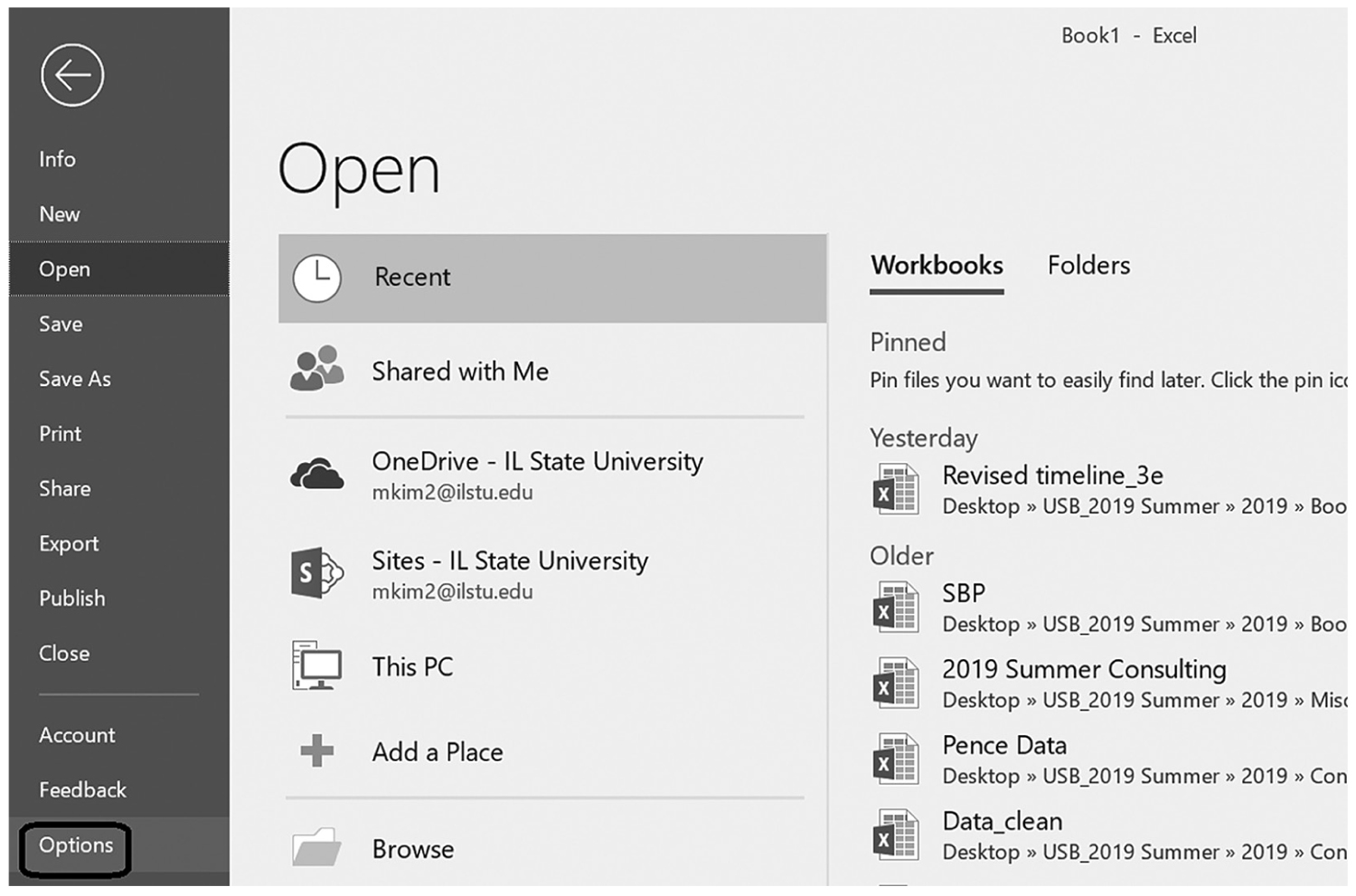Open the Feedback page
1356x896 pixels.
(118, 790)
